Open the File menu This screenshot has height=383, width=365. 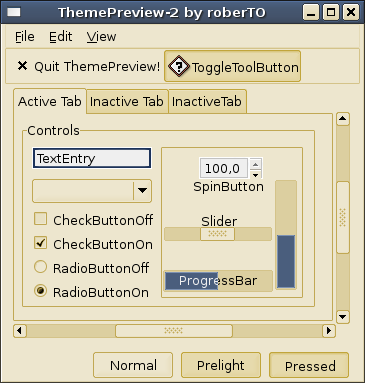25,36
